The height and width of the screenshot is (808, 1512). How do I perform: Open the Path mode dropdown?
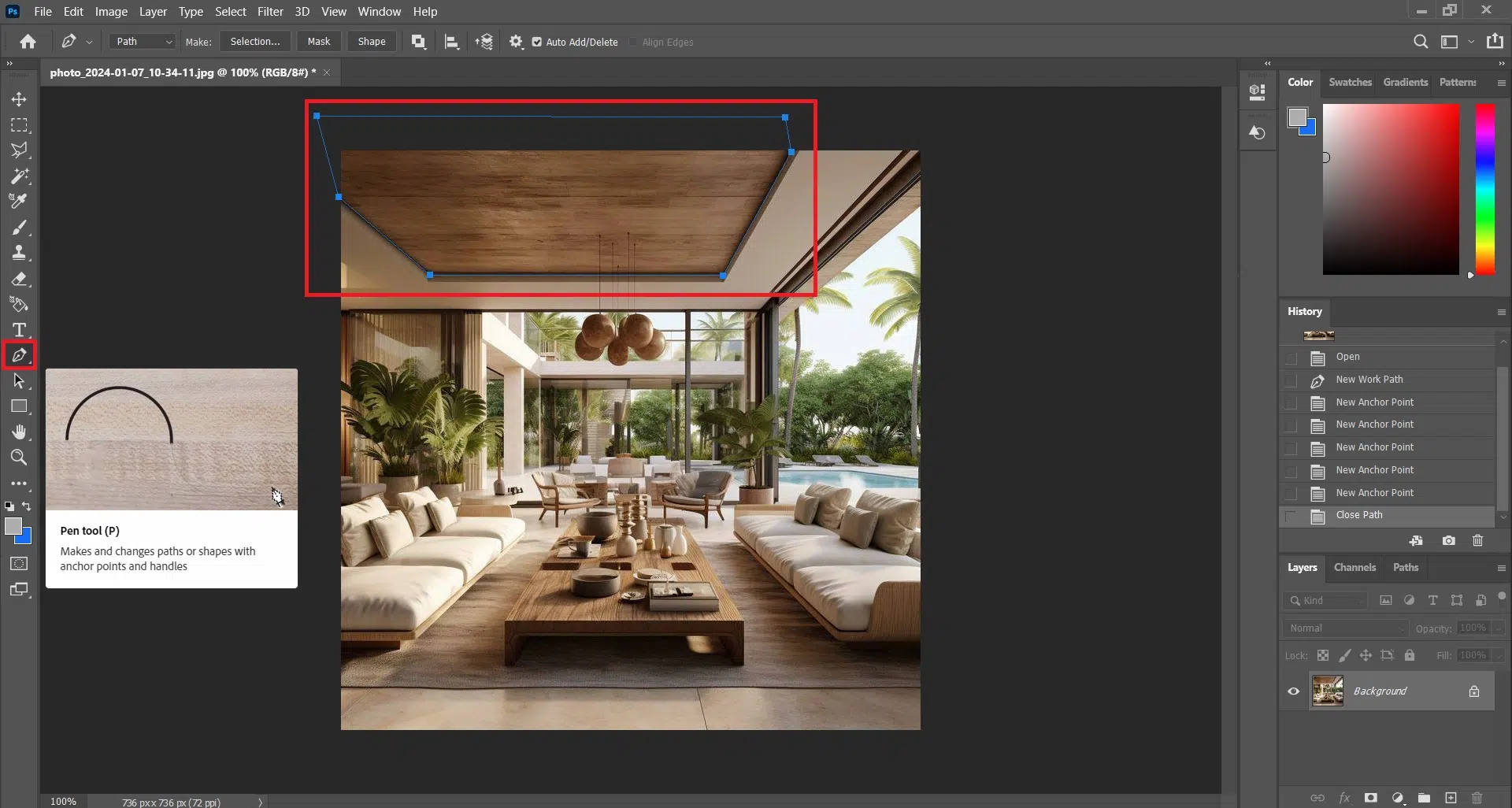click(143, 42)
